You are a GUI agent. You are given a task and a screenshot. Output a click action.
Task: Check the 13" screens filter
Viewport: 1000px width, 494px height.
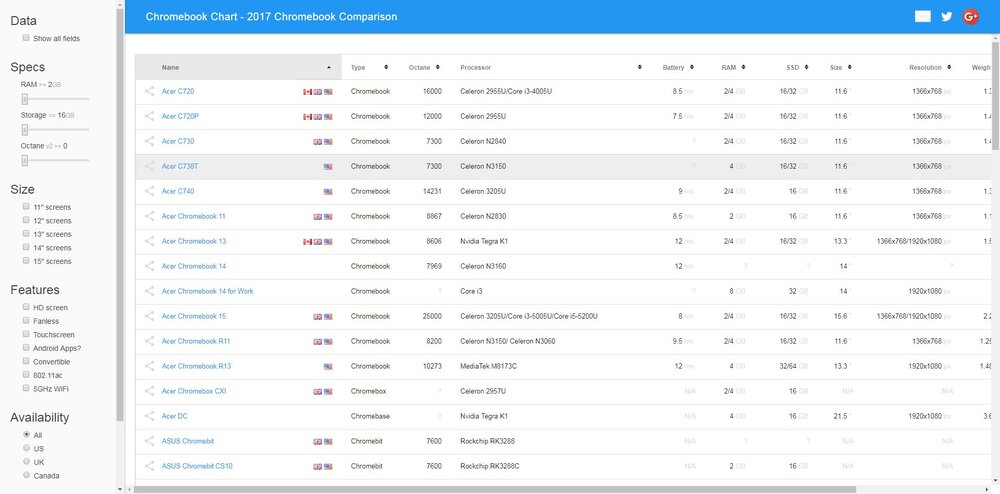[26, 233]
